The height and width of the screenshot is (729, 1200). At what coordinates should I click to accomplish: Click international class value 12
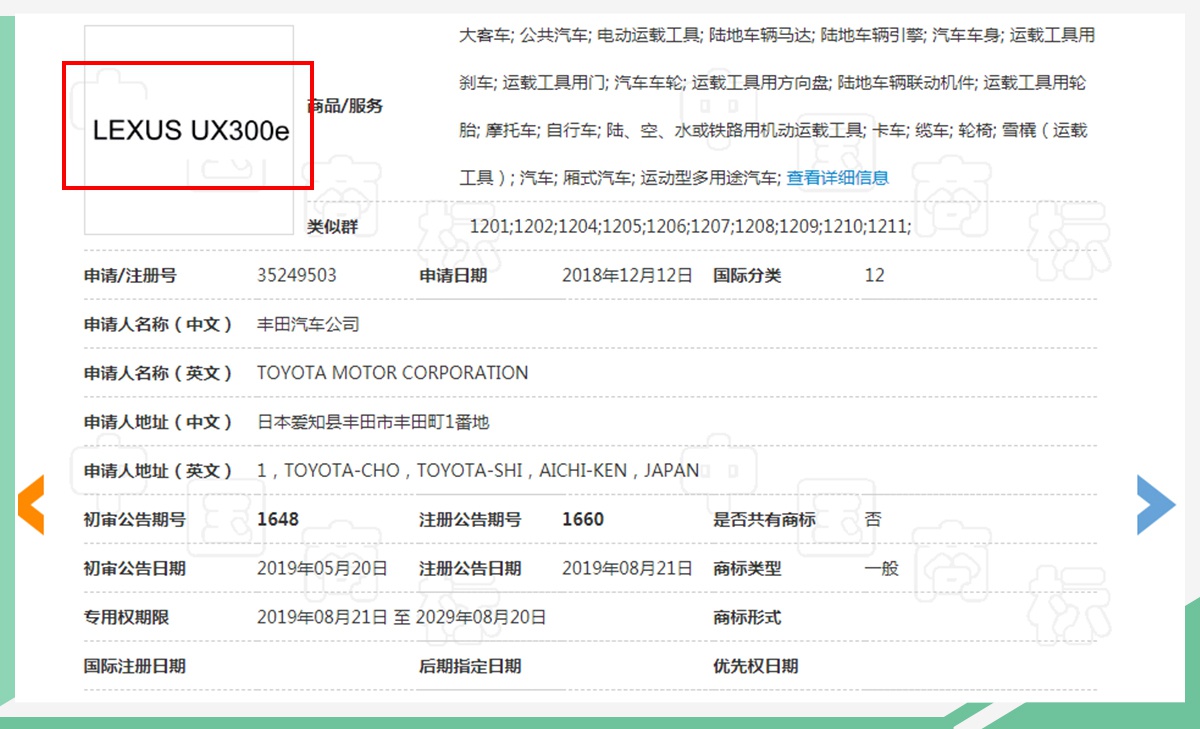874,275
